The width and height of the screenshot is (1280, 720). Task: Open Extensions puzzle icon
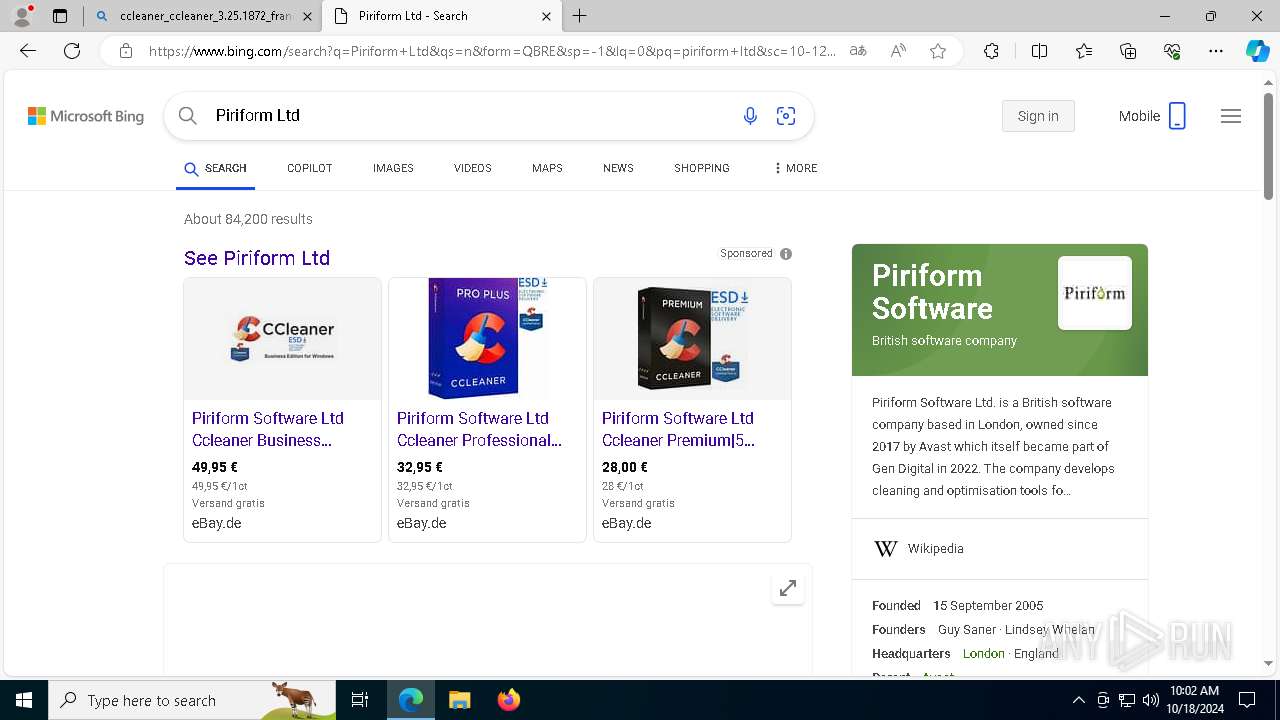pyautogui.click(x=991, y=51)
